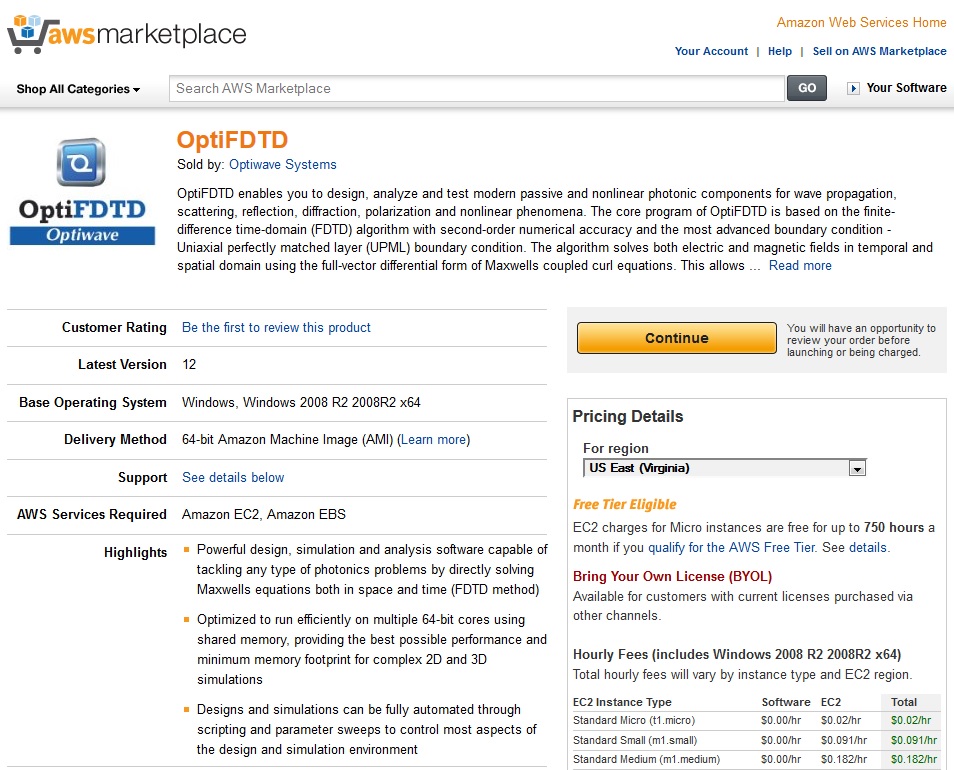Click the AWS Marketplace shopping cart logo
954x770 pixels.
[127, 34]
